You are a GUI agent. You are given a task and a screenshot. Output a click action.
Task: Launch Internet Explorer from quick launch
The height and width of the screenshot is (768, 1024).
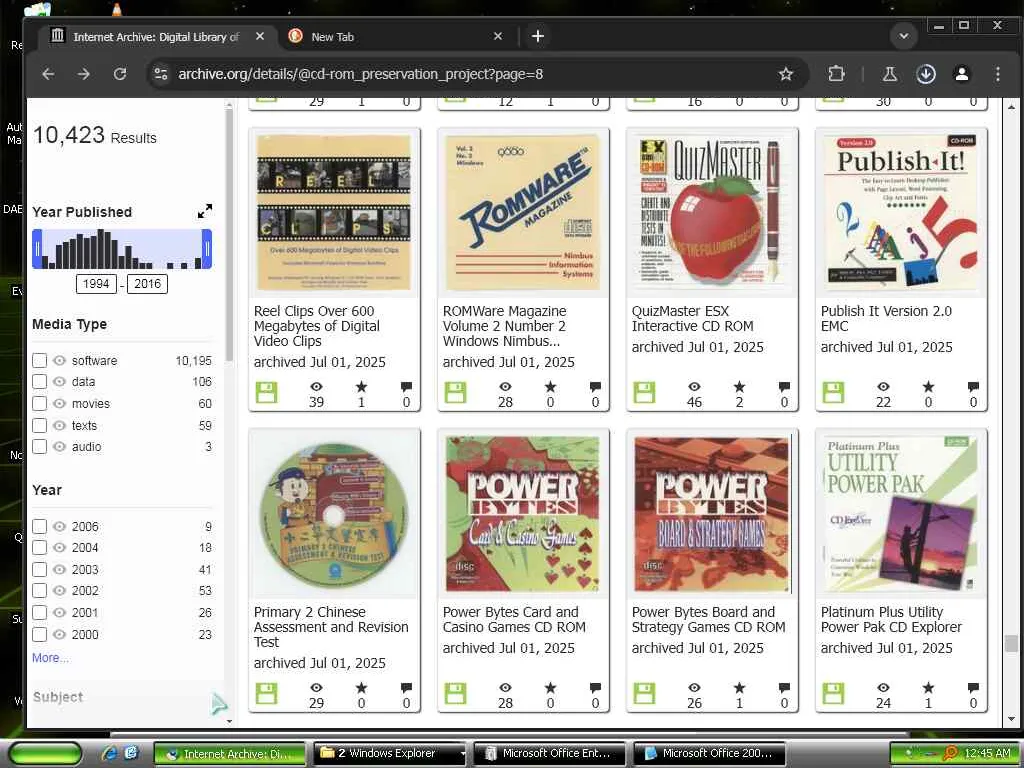click(x=110, y=753)
